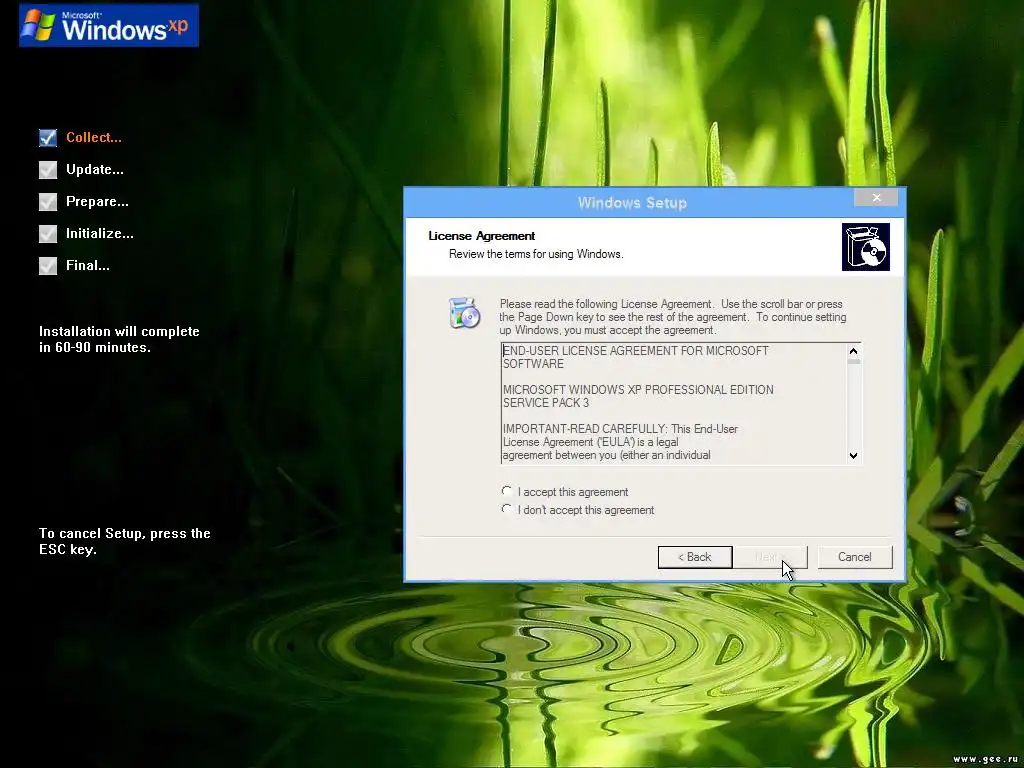The height and width of the screenshot is (768, 1024).
Task: Click the Final step checkbox
Action: click(48, 266)
